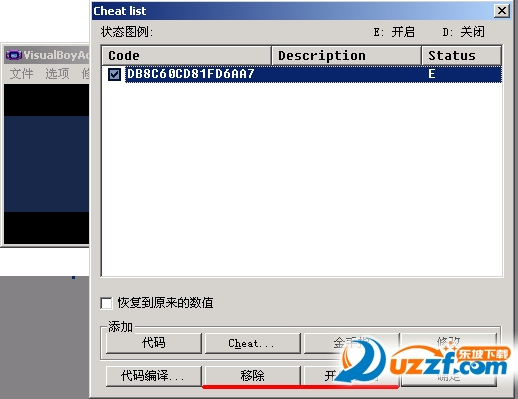Close the Cheat list dialog
This screenshot has width=518, height=399.
click(502, 11)
